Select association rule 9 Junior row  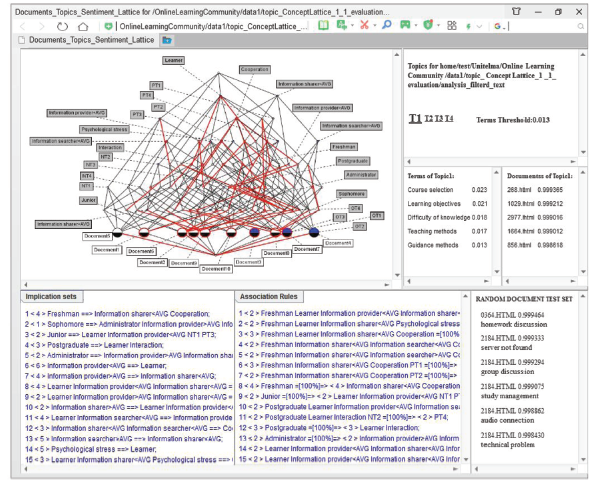pyautogui.click(x=349, y=397)
